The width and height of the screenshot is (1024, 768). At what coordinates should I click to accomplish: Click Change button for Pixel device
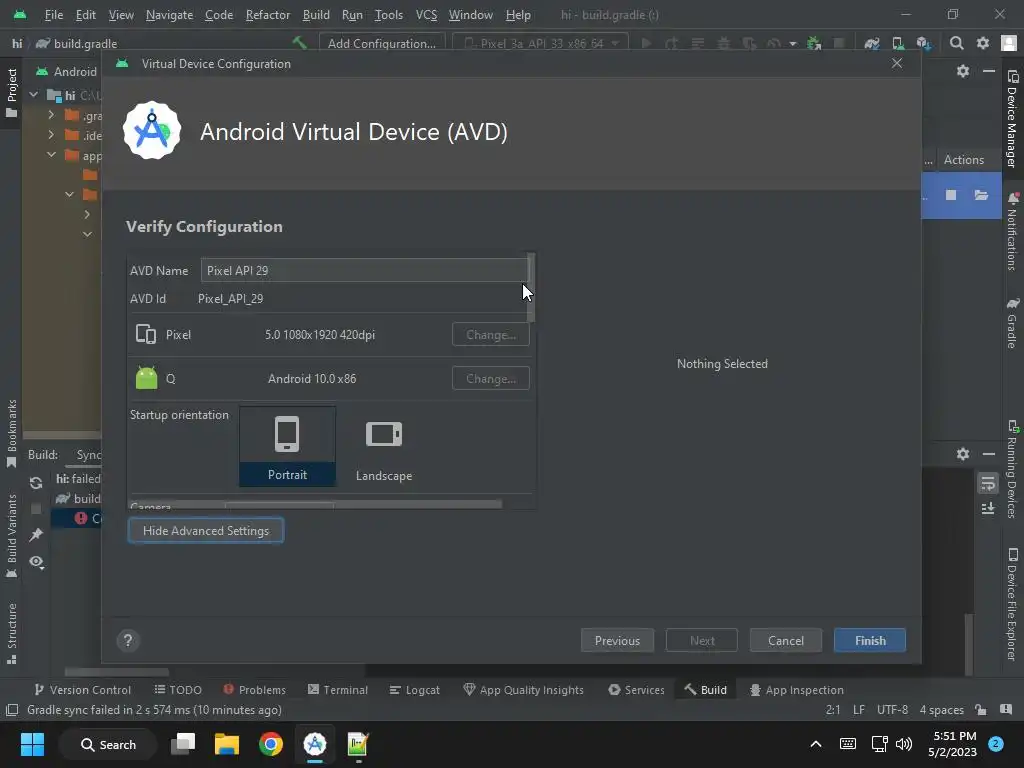click(x=490, y=334)
